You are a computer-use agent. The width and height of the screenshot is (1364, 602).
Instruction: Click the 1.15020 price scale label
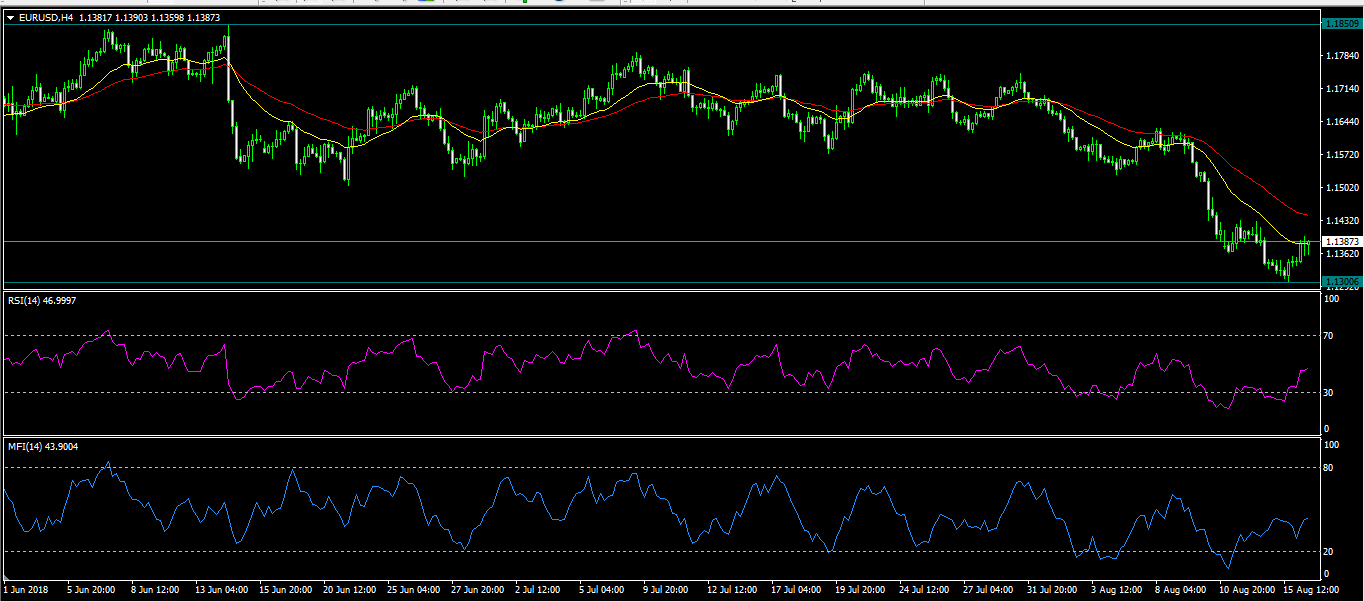(1340, 187)
